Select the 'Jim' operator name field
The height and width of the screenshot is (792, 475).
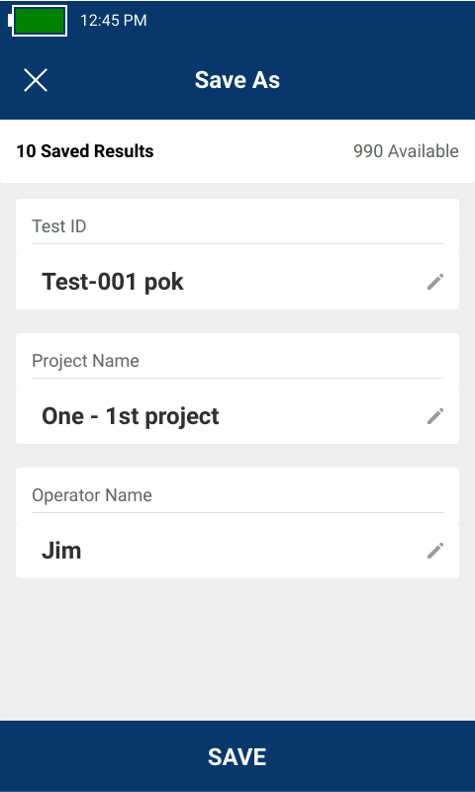tap(238, 551)
